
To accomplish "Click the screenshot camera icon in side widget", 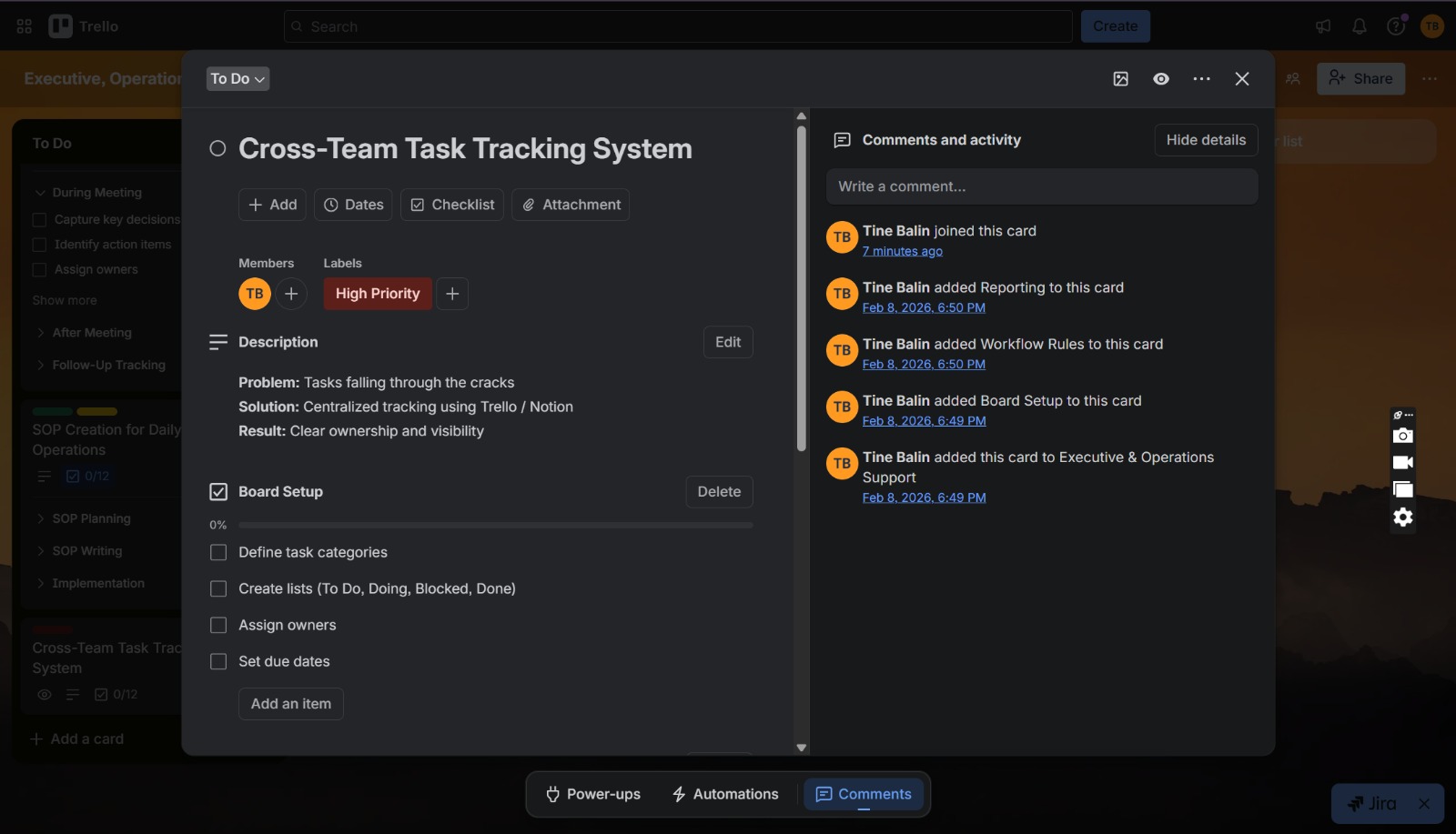I will pyautogui.click(x=1403, y=436).
